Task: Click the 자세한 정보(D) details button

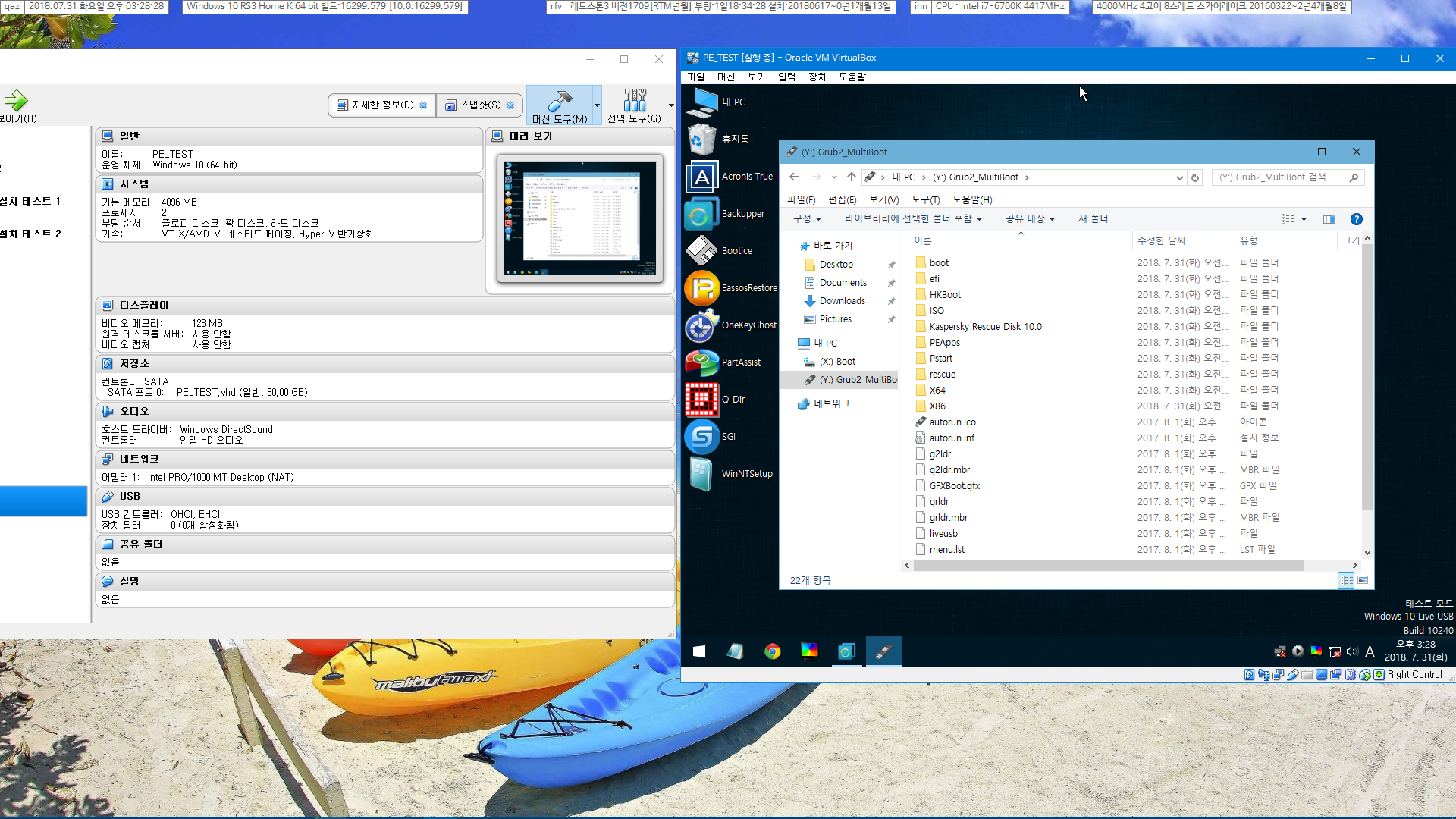Action: pos(381,105)
